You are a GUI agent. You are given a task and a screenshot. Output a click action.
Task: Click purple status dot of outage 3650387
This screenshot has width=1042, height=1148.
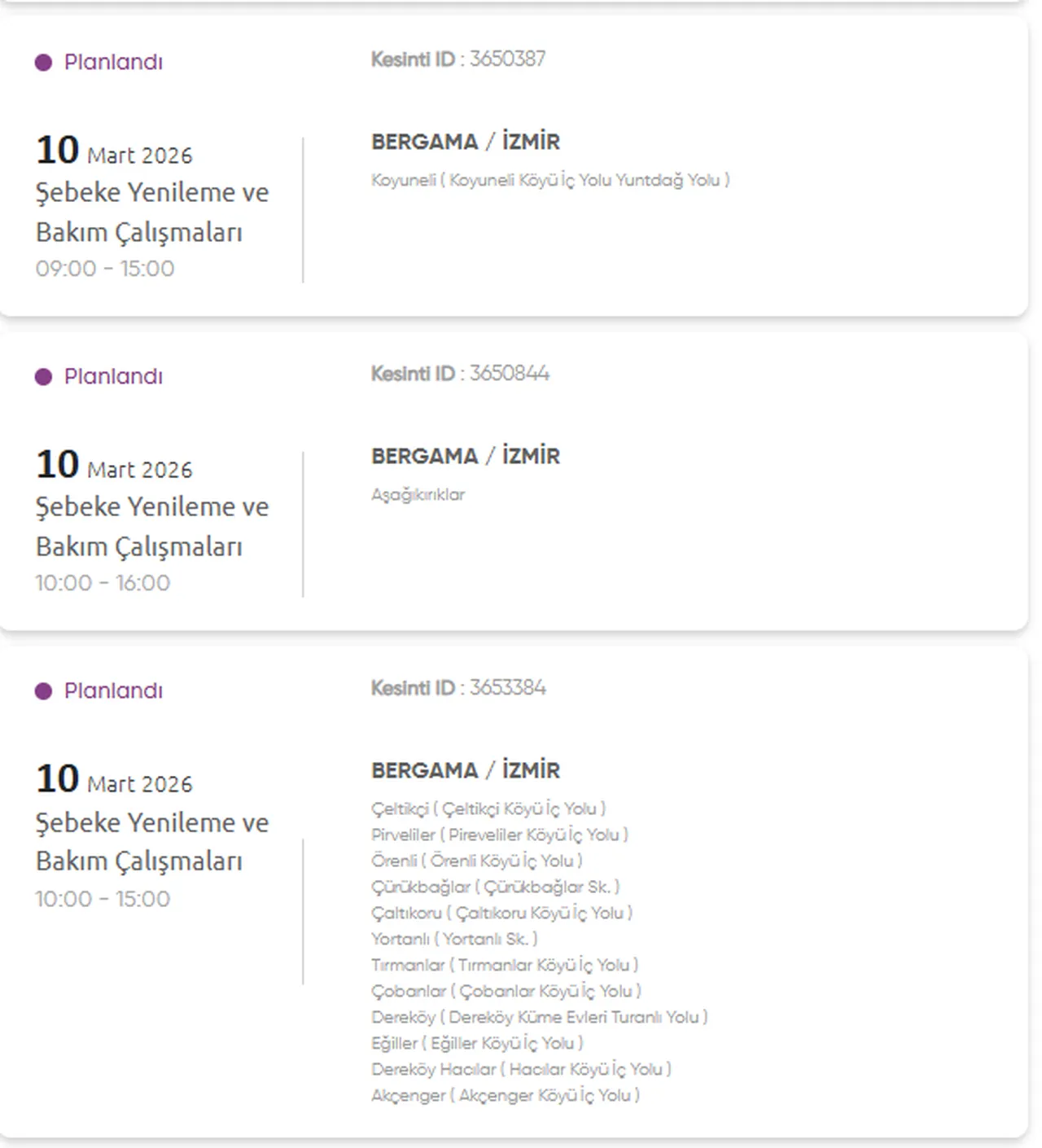pos(43,63)
